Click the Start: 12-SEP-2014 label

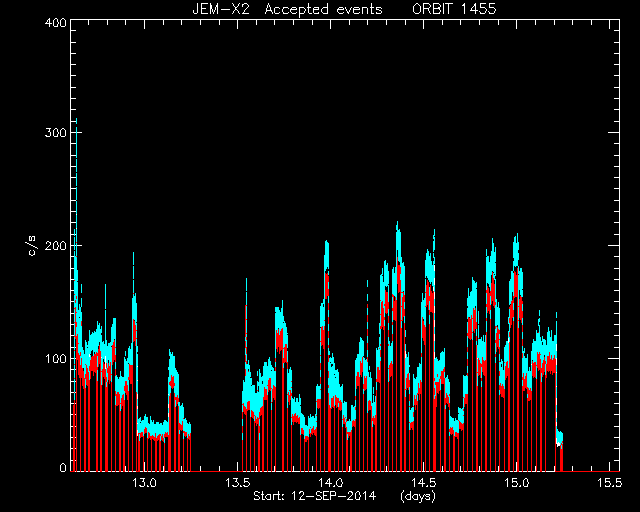(314, 496)
